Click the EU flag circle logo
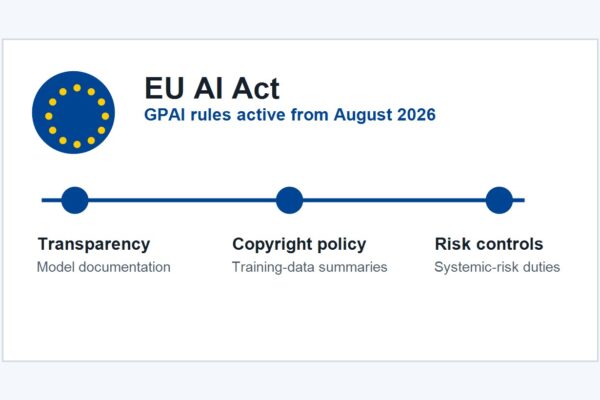 pos(73,113)
